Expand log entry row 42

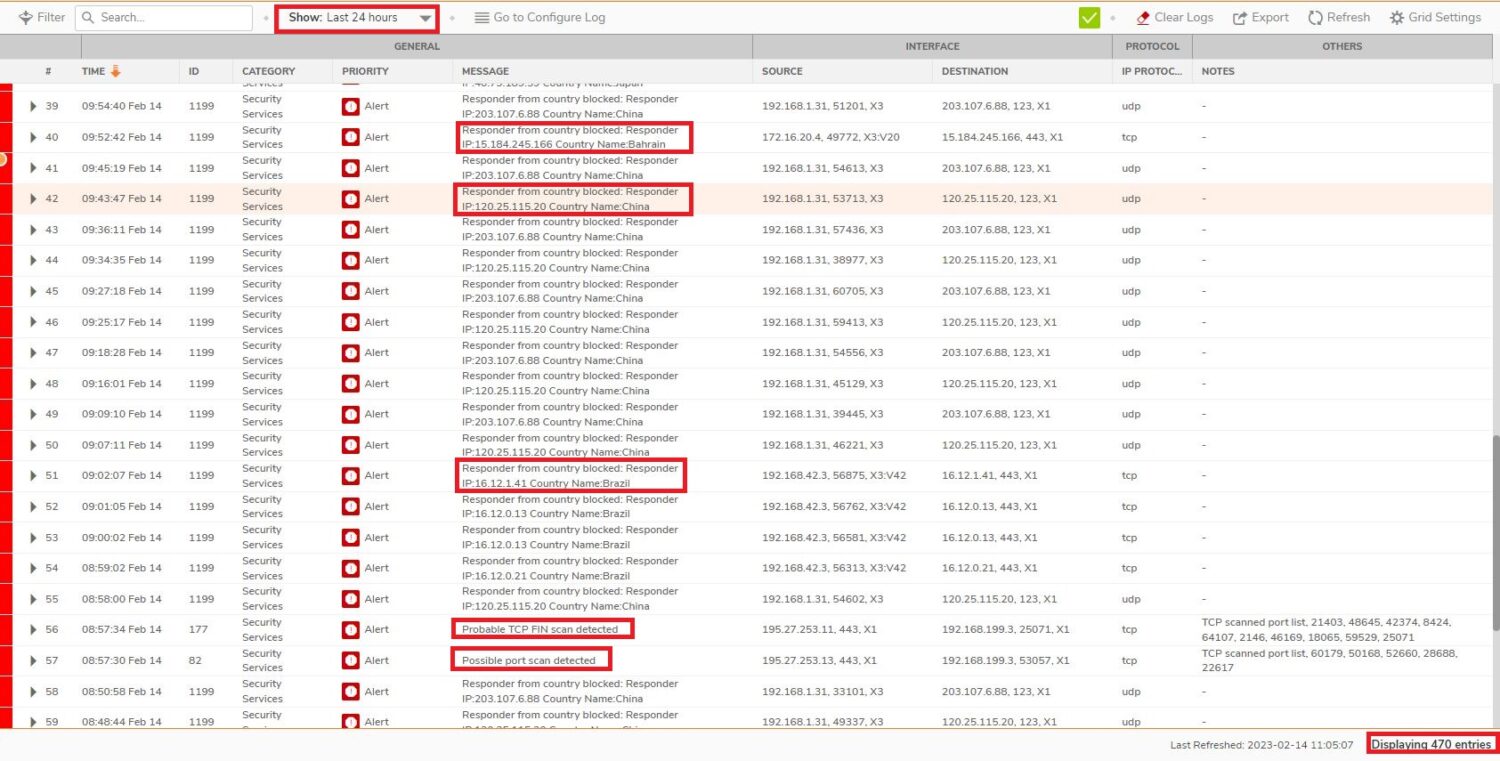pos(32,199)
